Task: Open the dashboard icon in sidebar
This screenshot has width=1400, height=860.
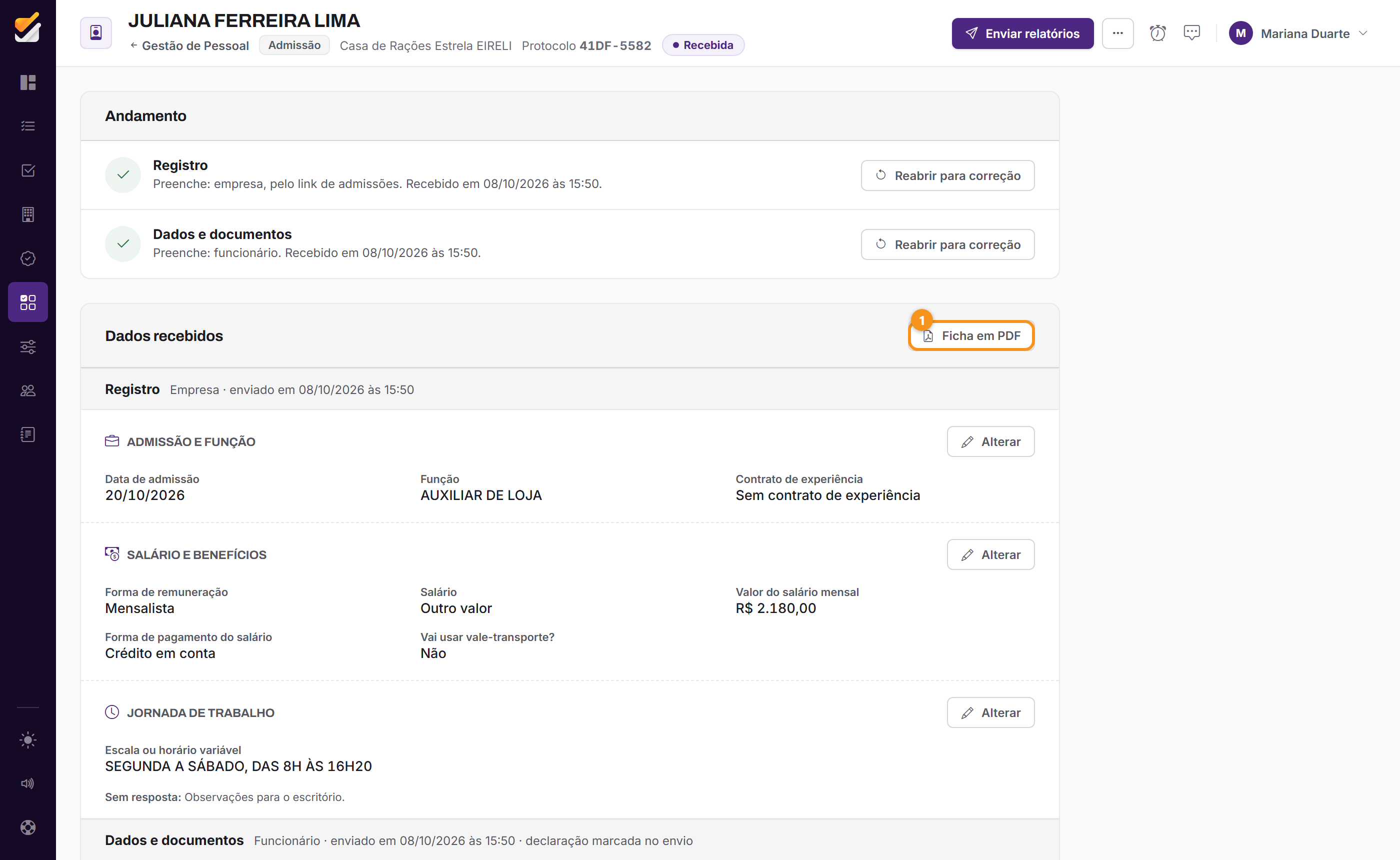Action: [x=28, y=82]
